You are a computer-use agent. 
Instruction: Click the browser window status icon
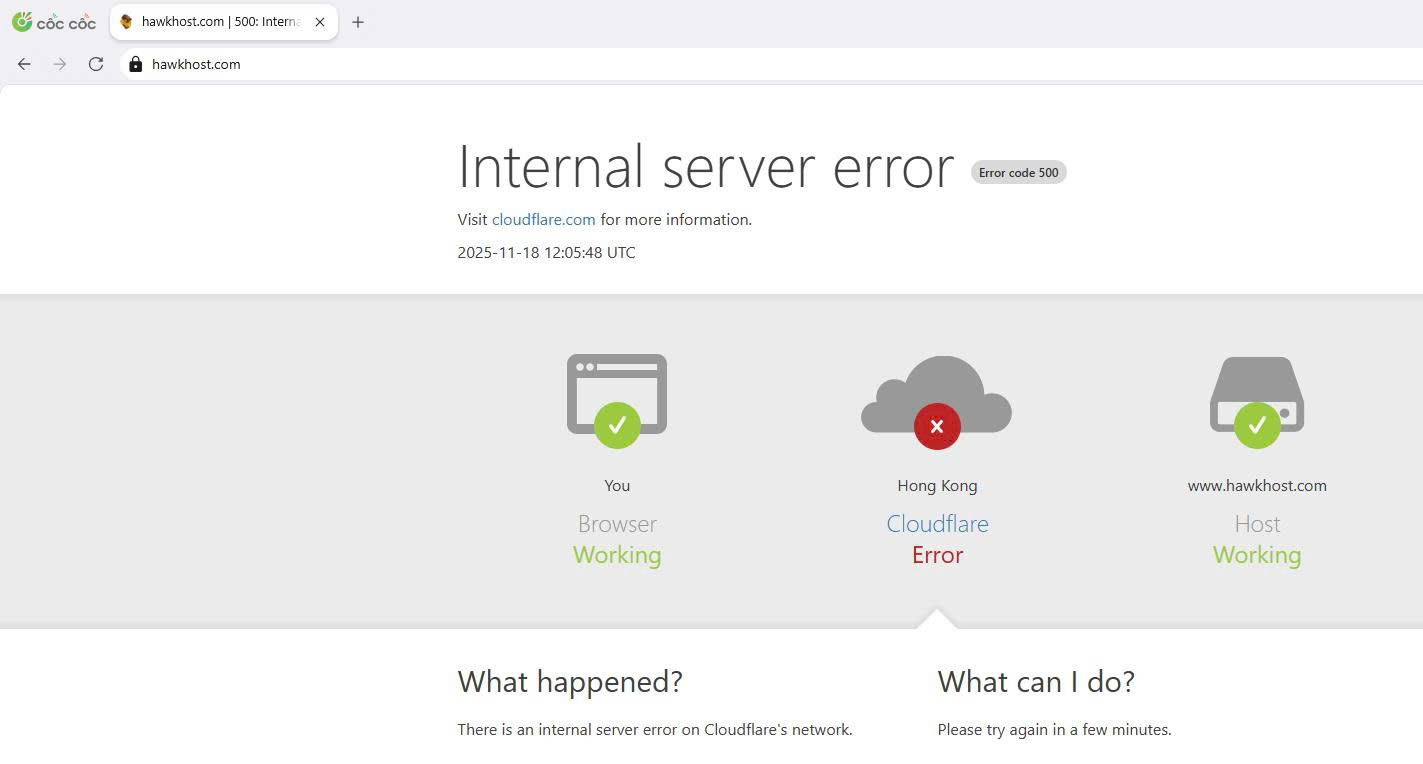pos(616,385)
